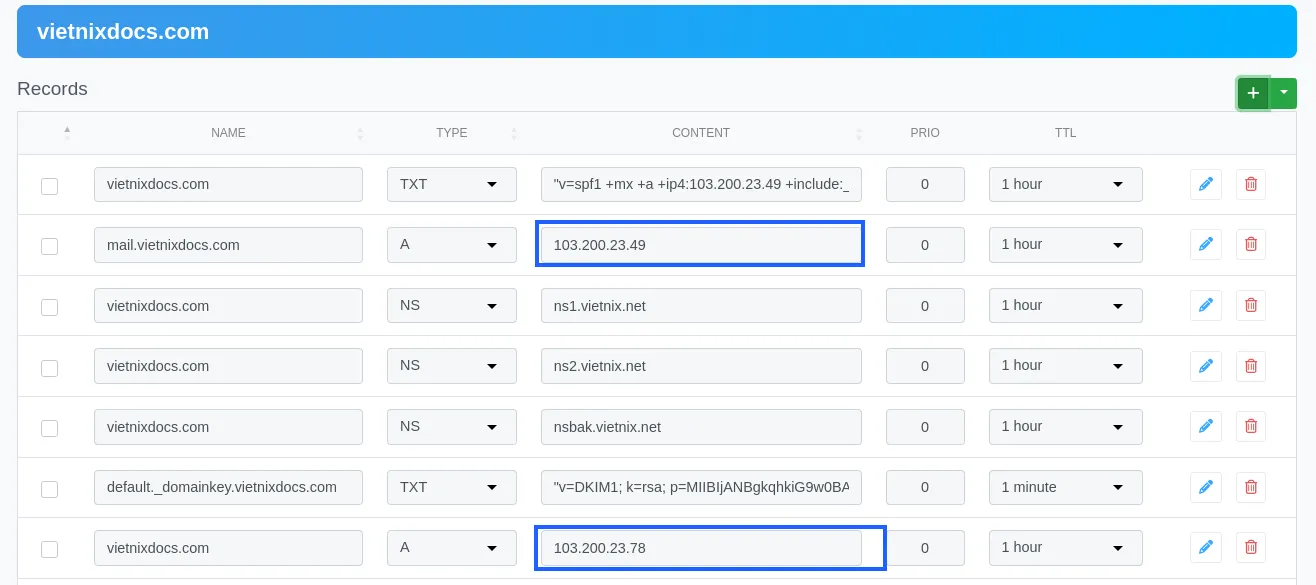Select the ns2.vietnix.net row checkbox
The image size is (1316, 585).
click(x=49, y=368)
